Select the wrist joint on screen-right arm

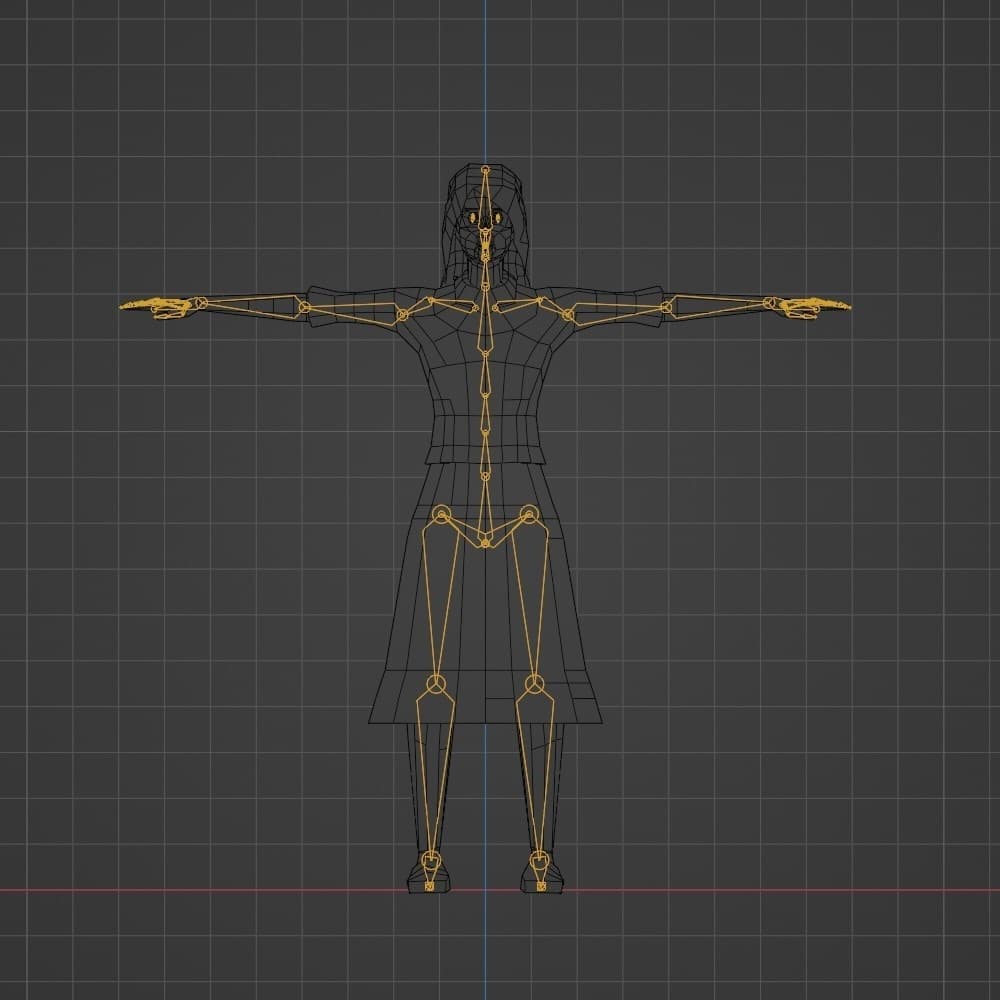[x=770, y=302]
